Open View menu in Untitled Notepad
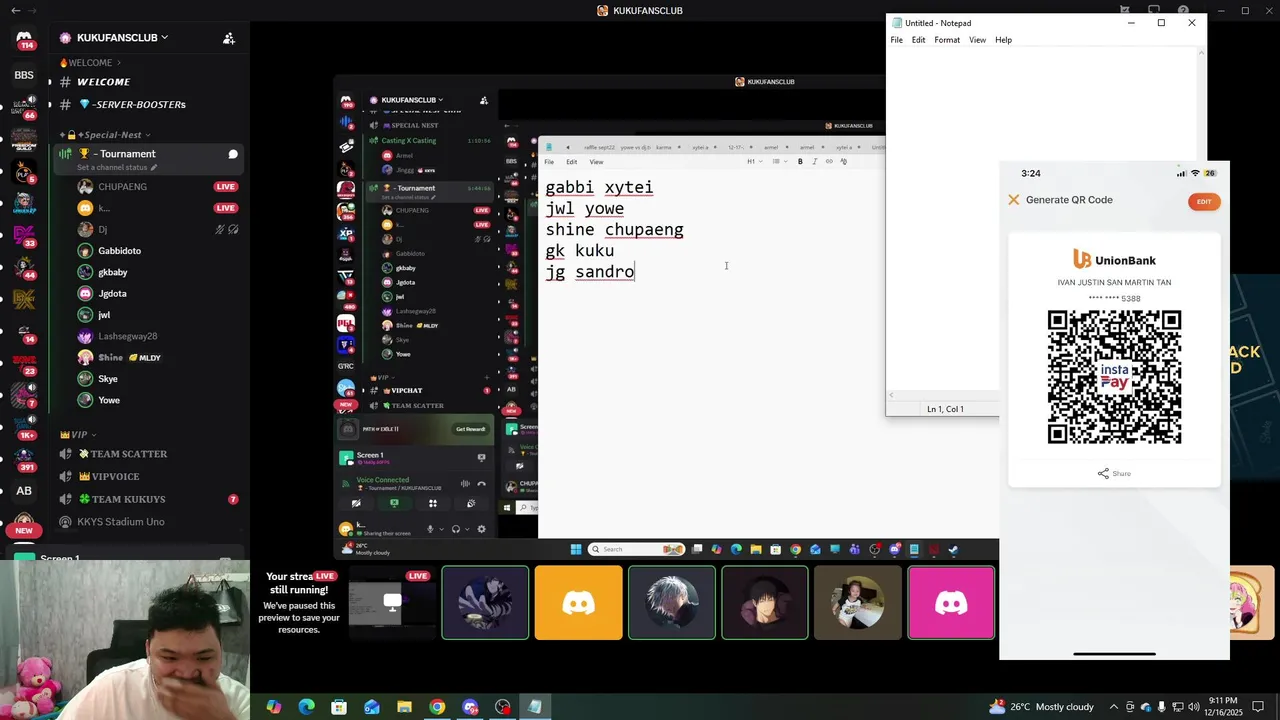 [x=977, y=40]
